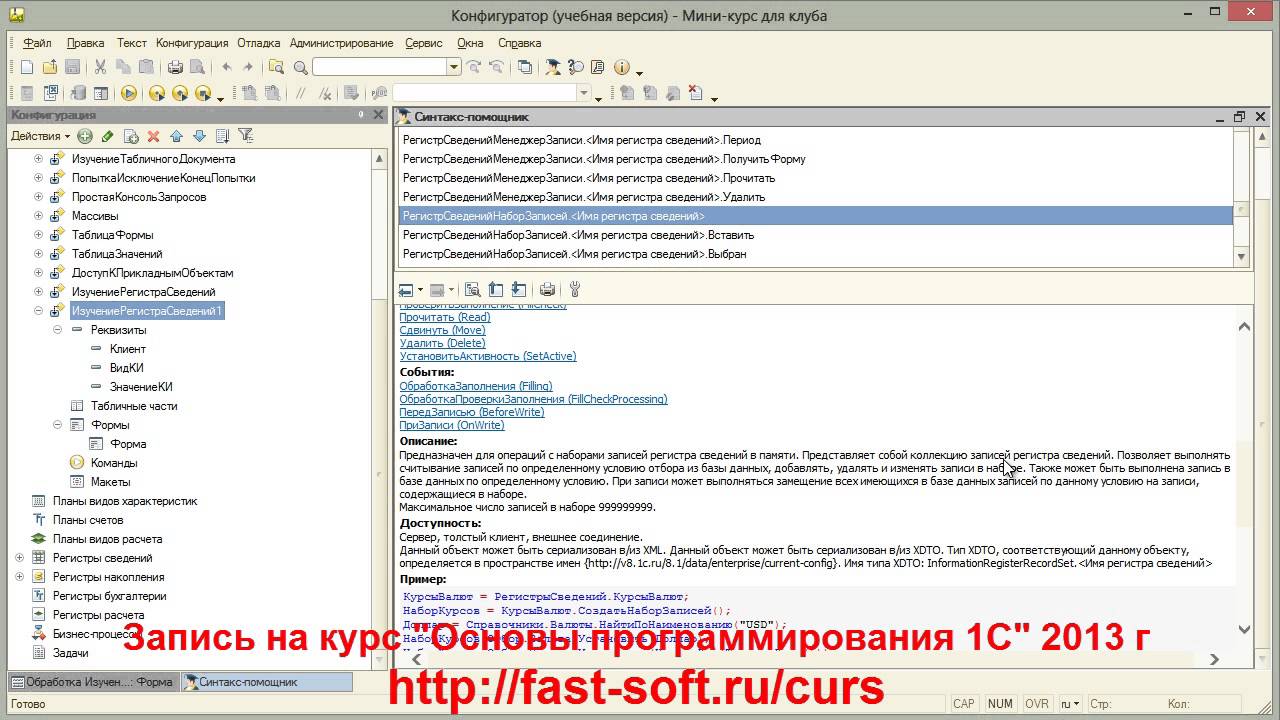The width and height of the screenshot is (1280, 720).
Task: Open the Правка menu
Action: [x=86, y=43]
